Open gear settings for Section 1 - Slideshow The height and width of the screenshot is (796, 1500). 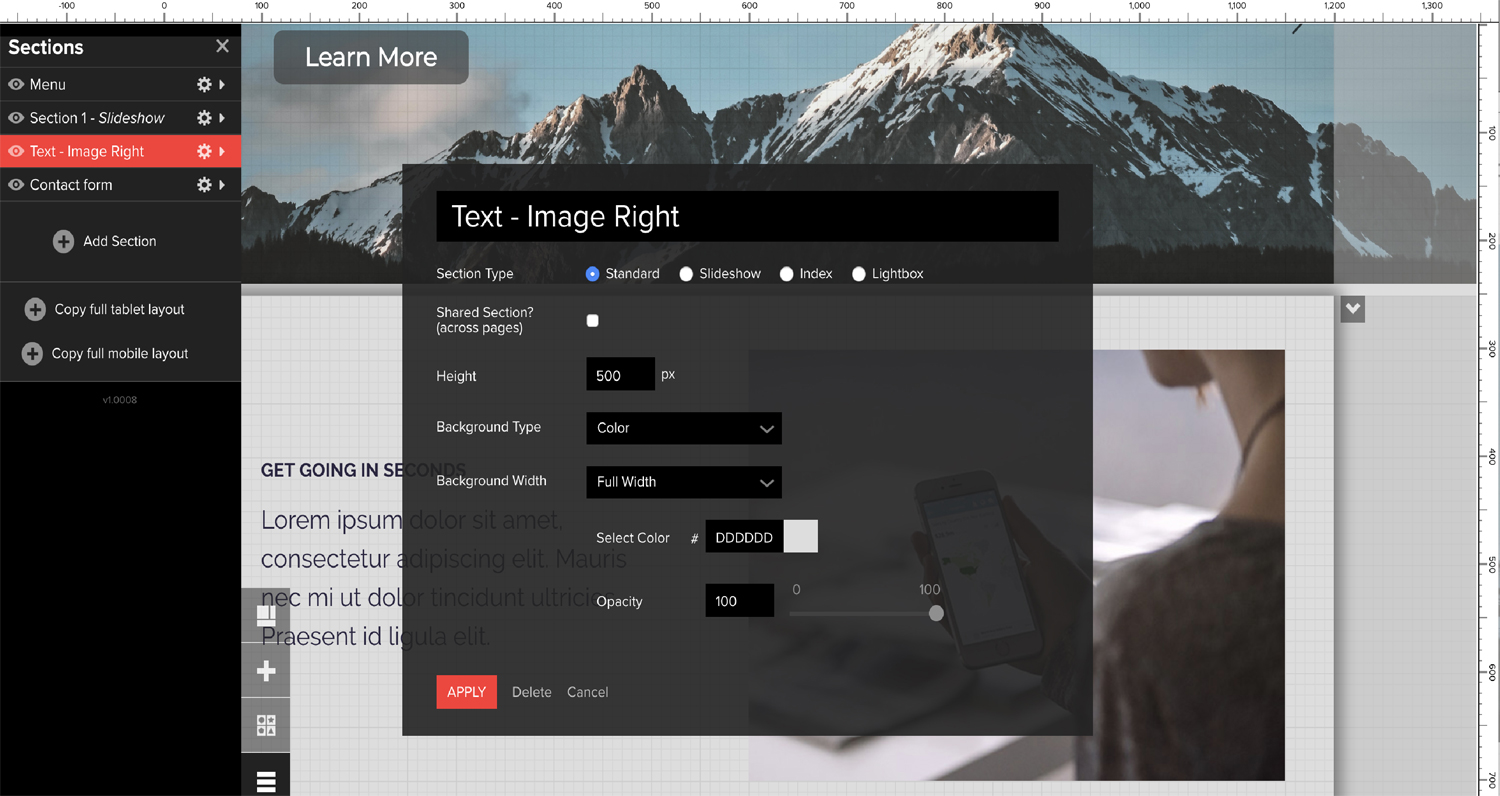pyautogui.click(x=204, y=118)
